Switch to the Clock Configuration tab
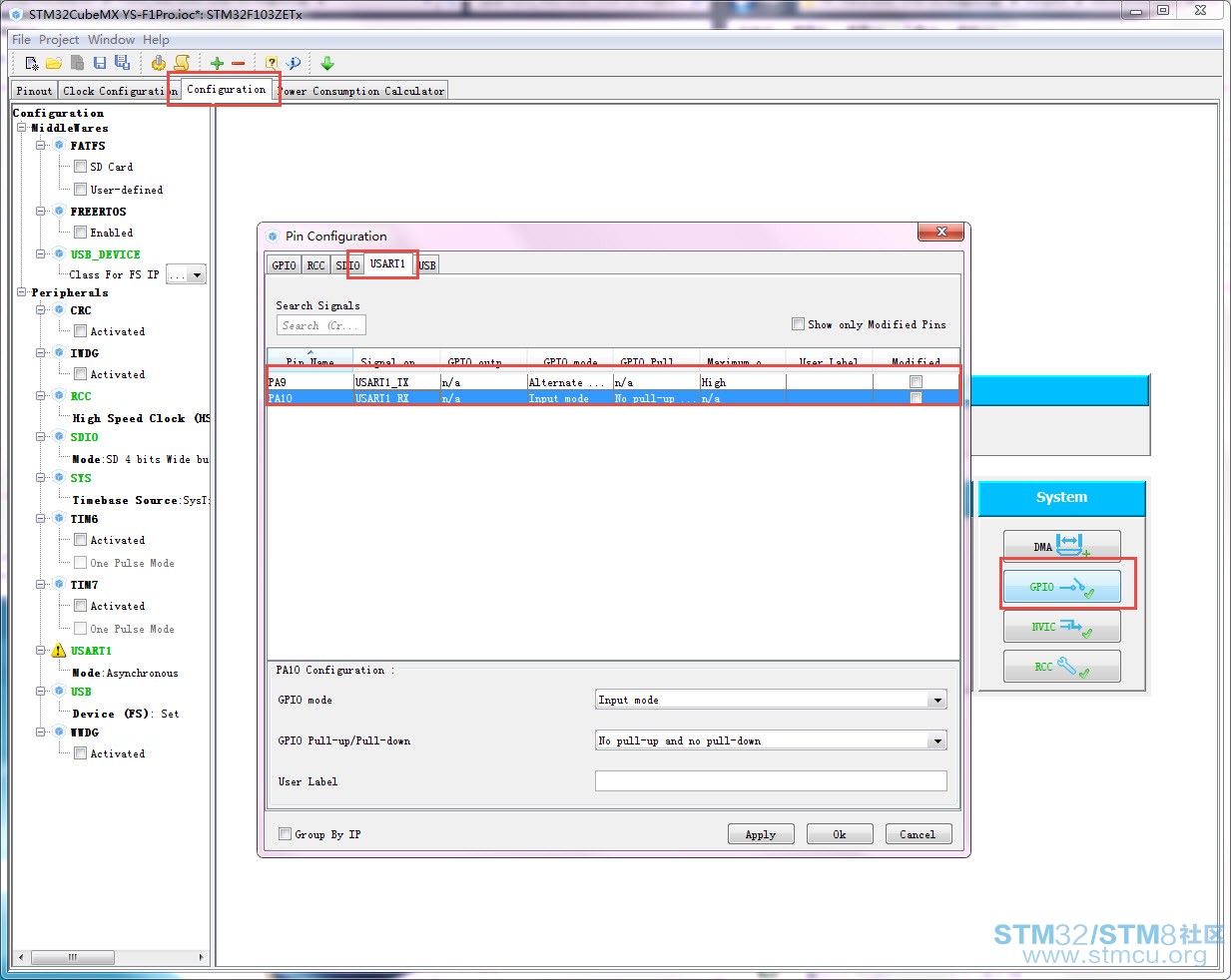Screen dimensions: 1231x980 119,91
